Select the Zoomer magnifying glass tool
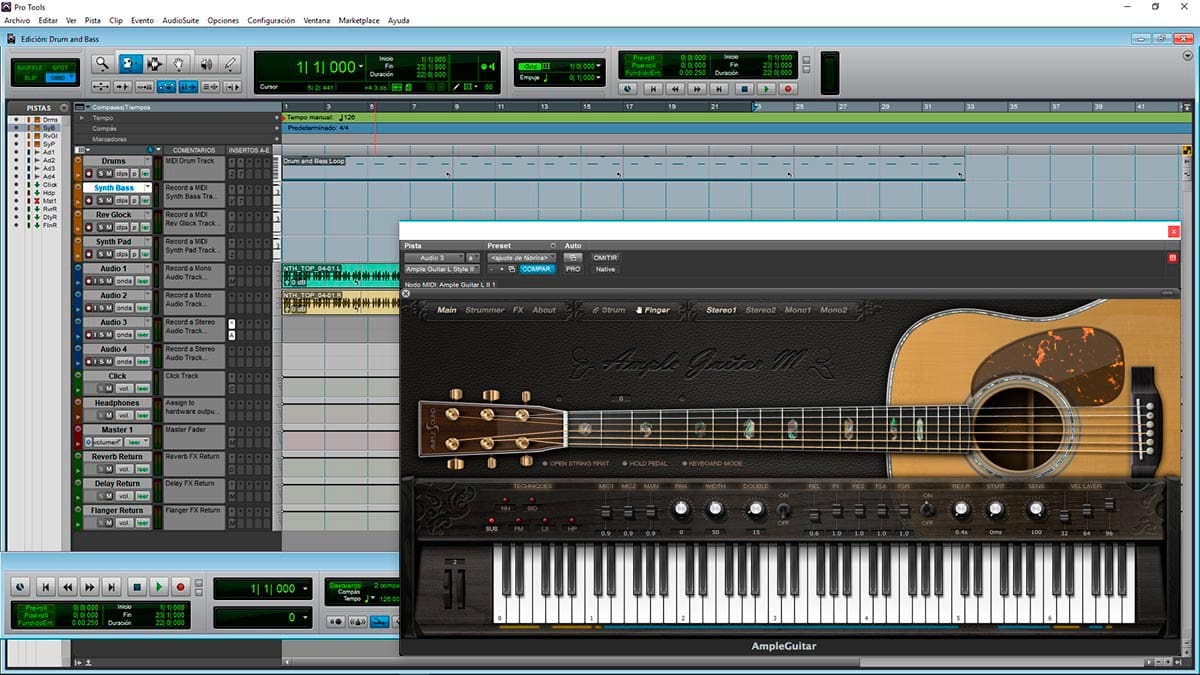This screenshot has width=1200, height=675. tap(102, 64)
